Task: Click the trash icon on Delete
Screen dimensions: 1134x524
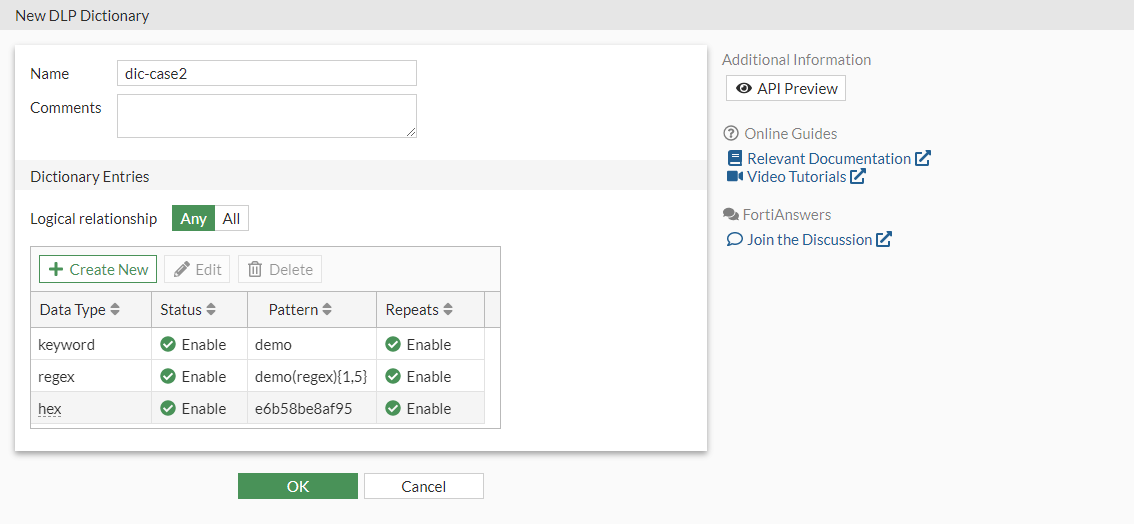Action: [x=255, y=270]
